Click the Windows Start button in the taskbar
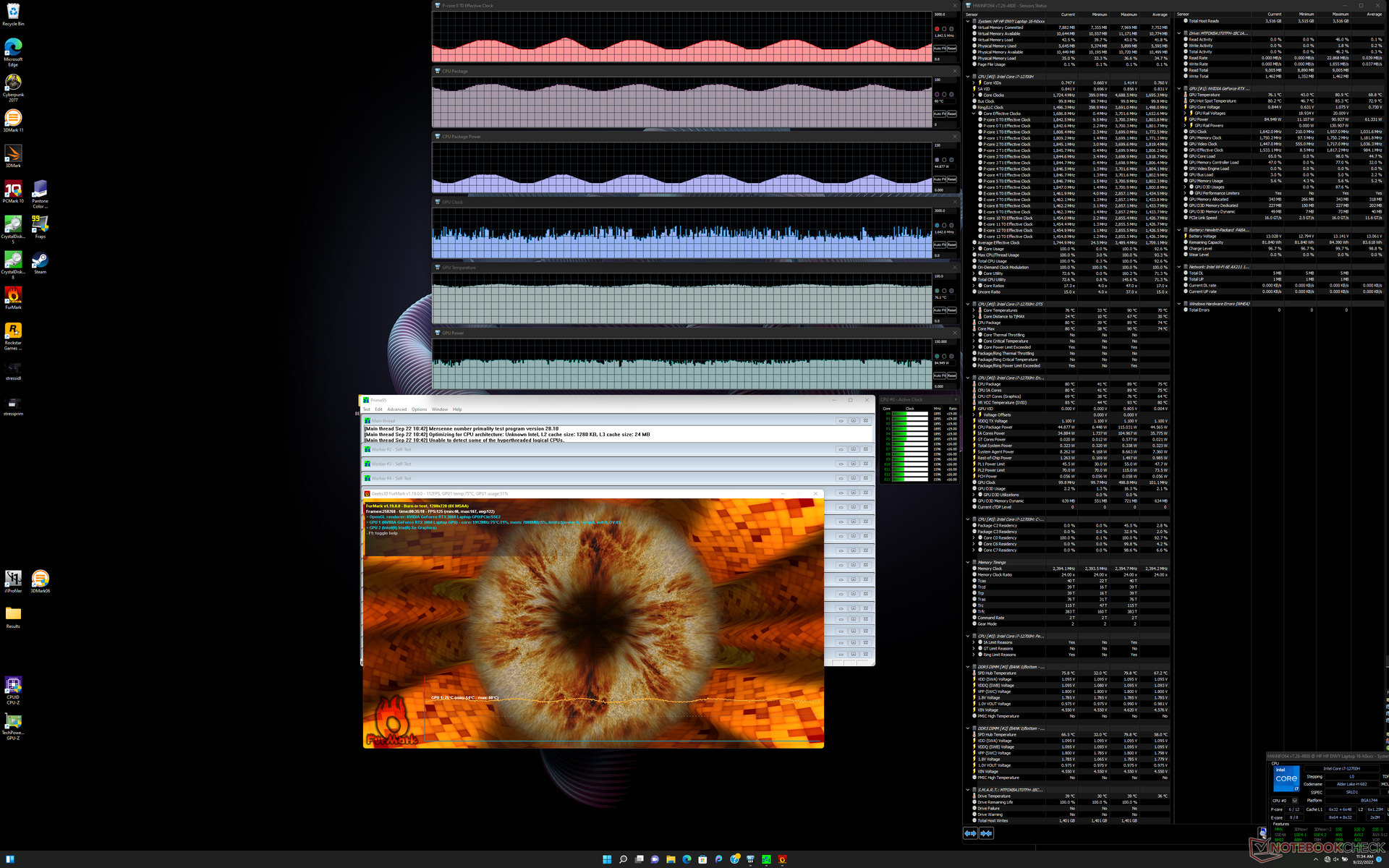1389x868 pixels. [607, 859]
